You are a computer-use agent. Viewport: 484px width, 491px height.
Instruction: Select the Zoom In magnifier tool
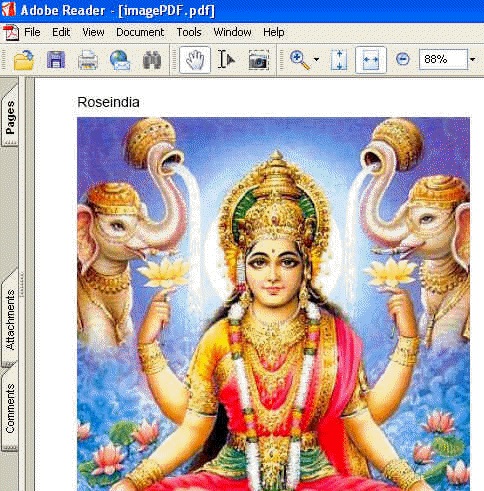(300, 60)
